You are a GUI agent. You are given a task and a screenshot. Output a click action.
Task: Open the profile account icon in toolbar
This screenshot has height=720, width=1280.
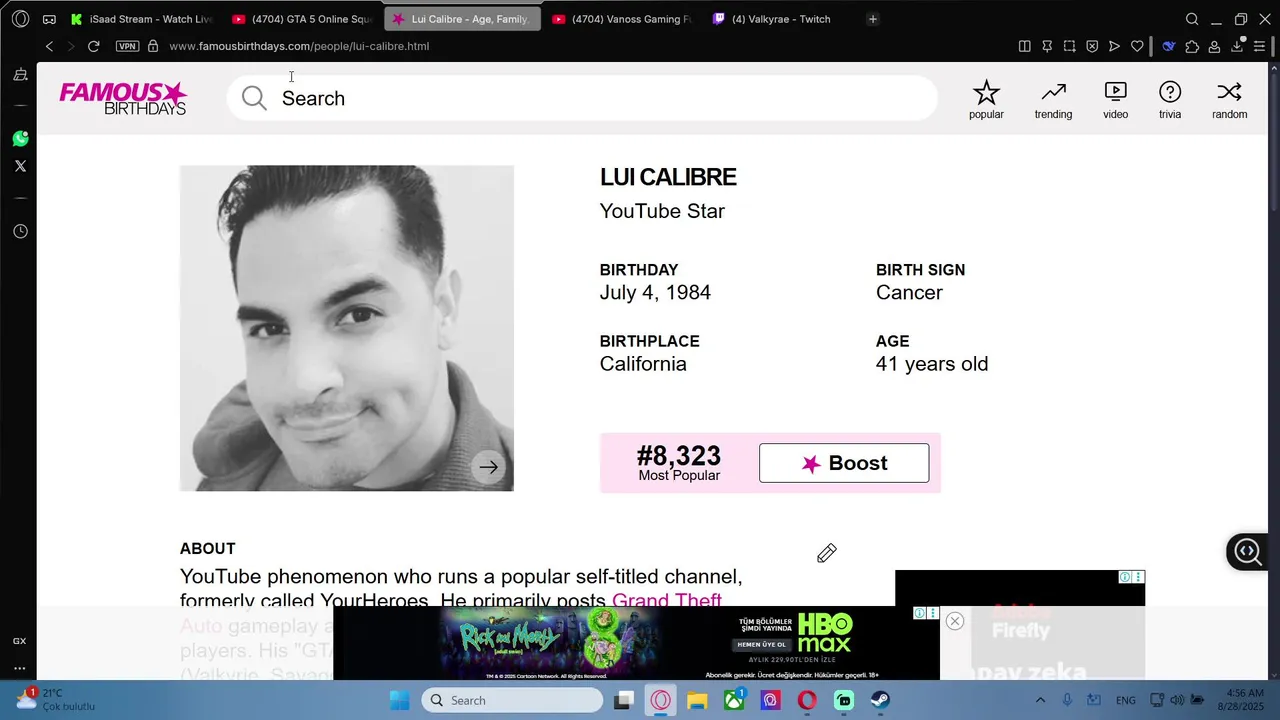[1214, 46]
